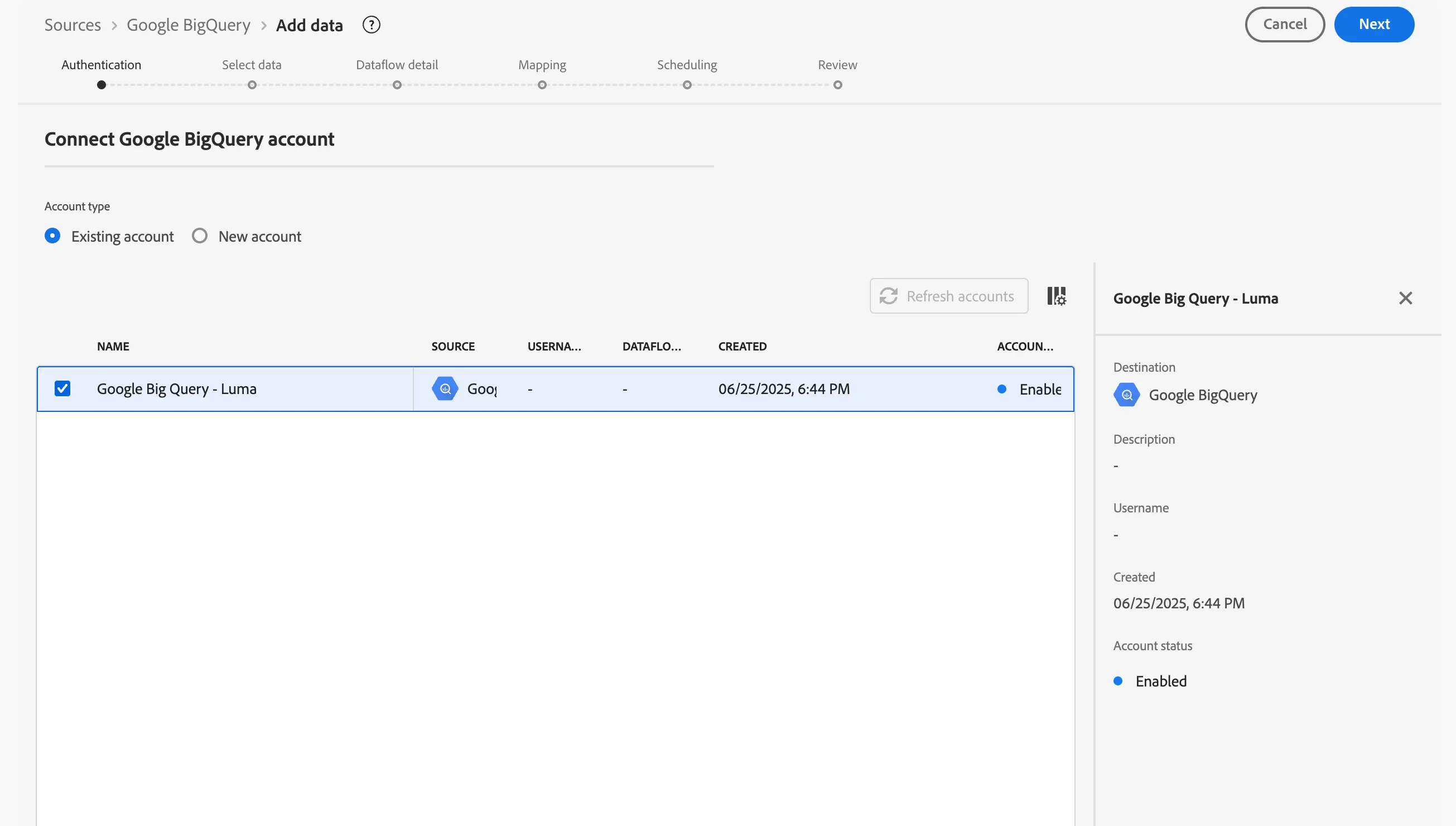This screenshot has width=1456, height=826.
Task: Click the Enabled account status in the side panel
Action: 1150,681
